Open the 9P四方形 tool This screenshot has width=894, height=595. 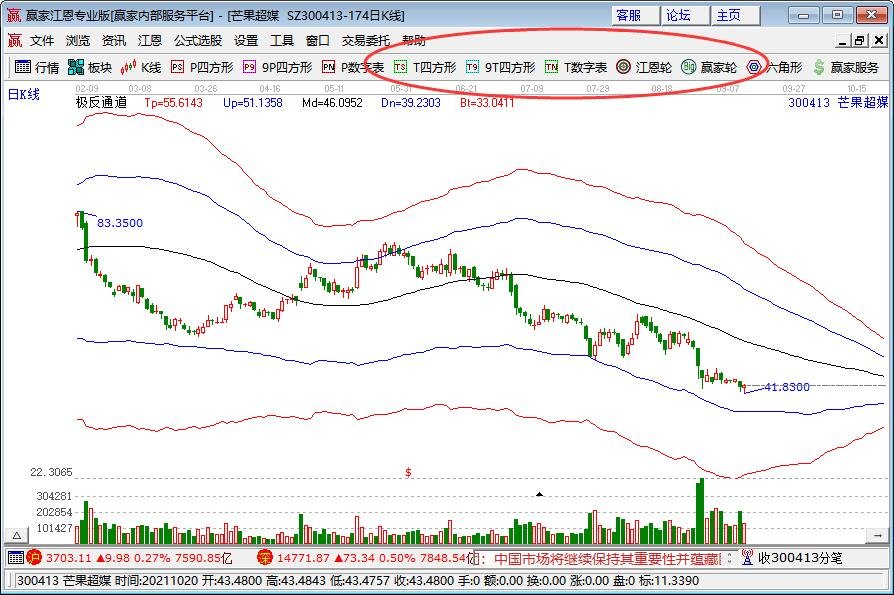[x=278, y=67]
